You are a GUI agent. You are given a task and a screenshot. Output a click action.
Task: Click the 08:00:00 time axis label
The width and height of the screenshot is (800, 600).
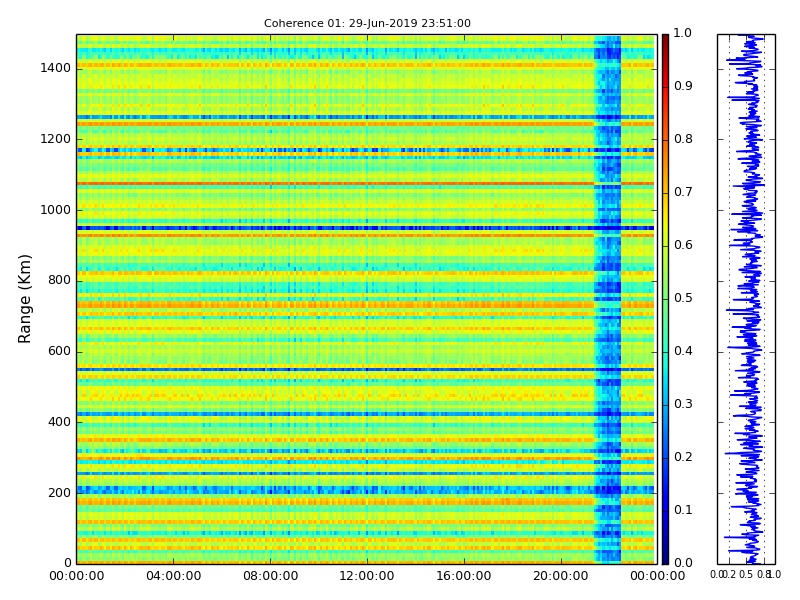(x=270, y=576)
